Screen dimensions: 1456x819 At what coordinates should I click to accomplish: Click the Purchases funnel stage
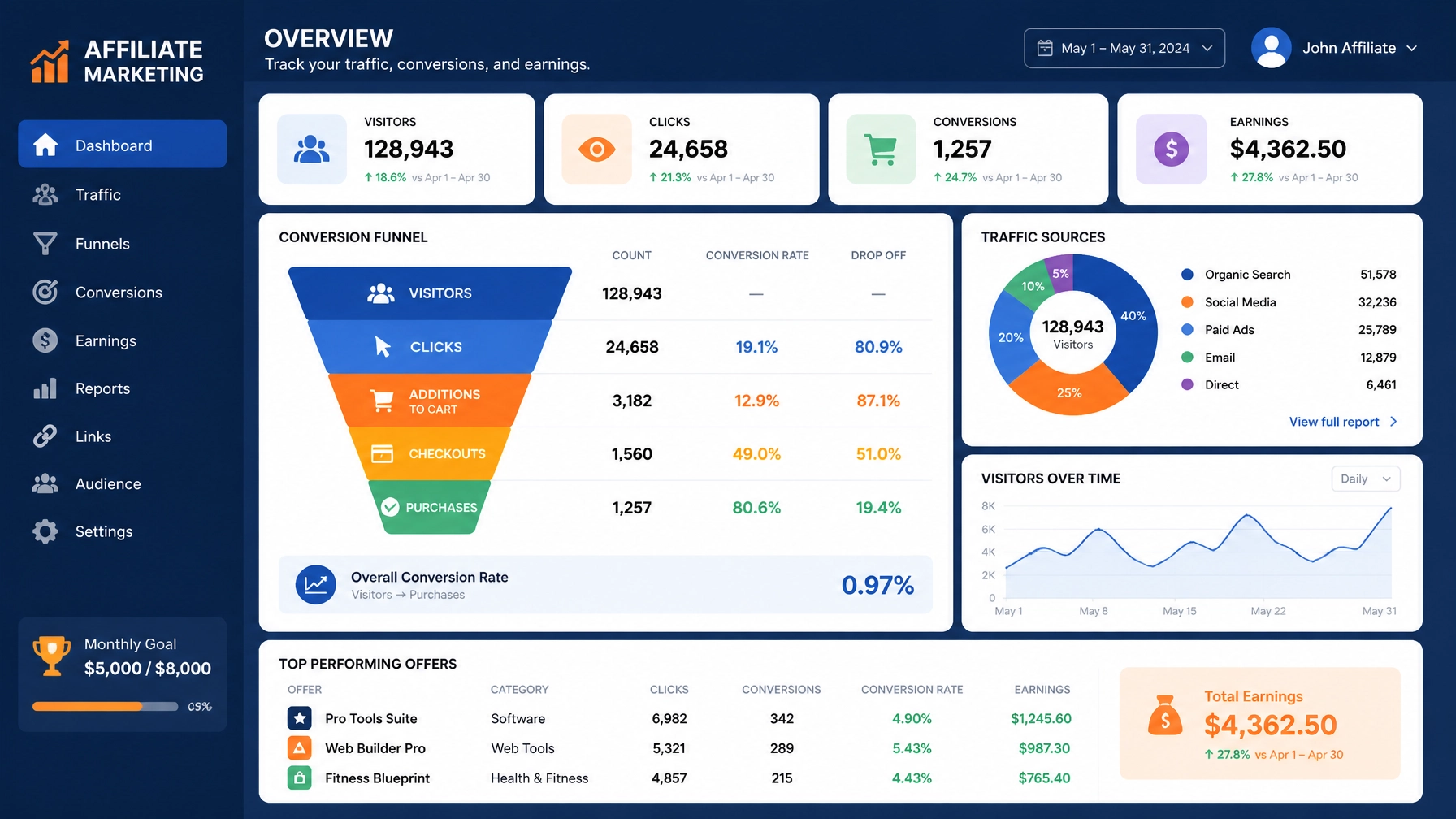[x=430, y=508]
